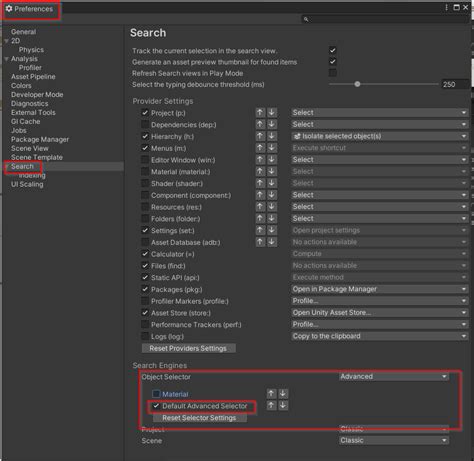
Task: Open External Tools preferences
Action: 33,112
